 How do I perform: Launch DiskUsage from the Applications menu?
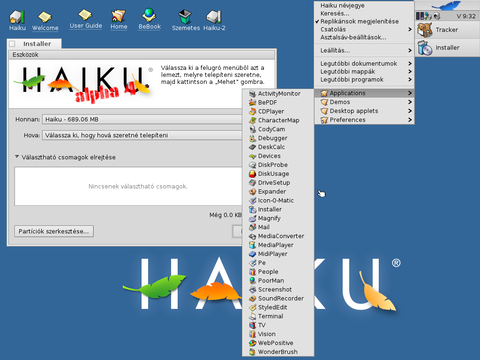click(x=278, y=174)
